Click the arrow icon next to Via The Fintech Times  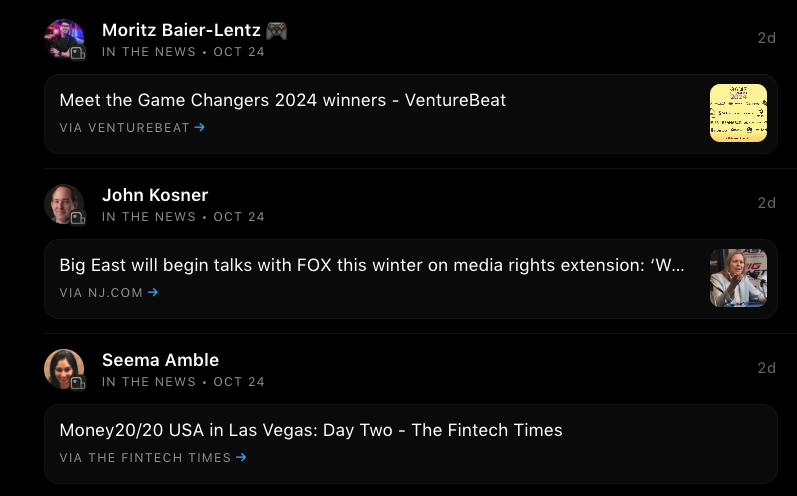point(241,457)
